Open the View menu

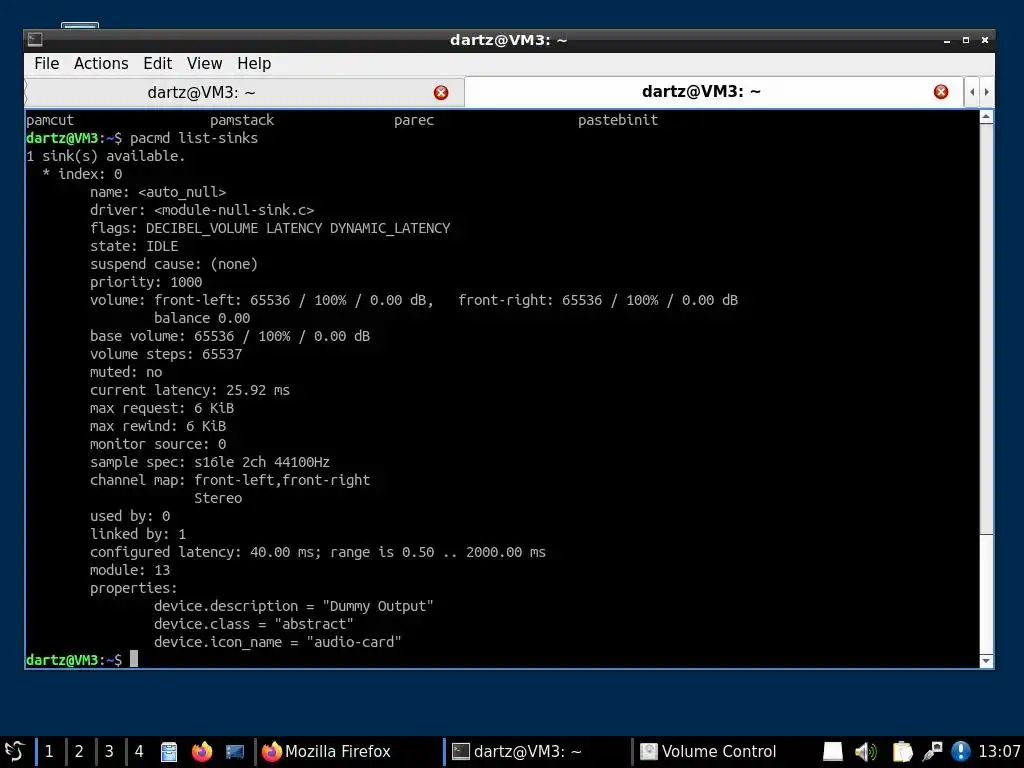click(204, 63)
